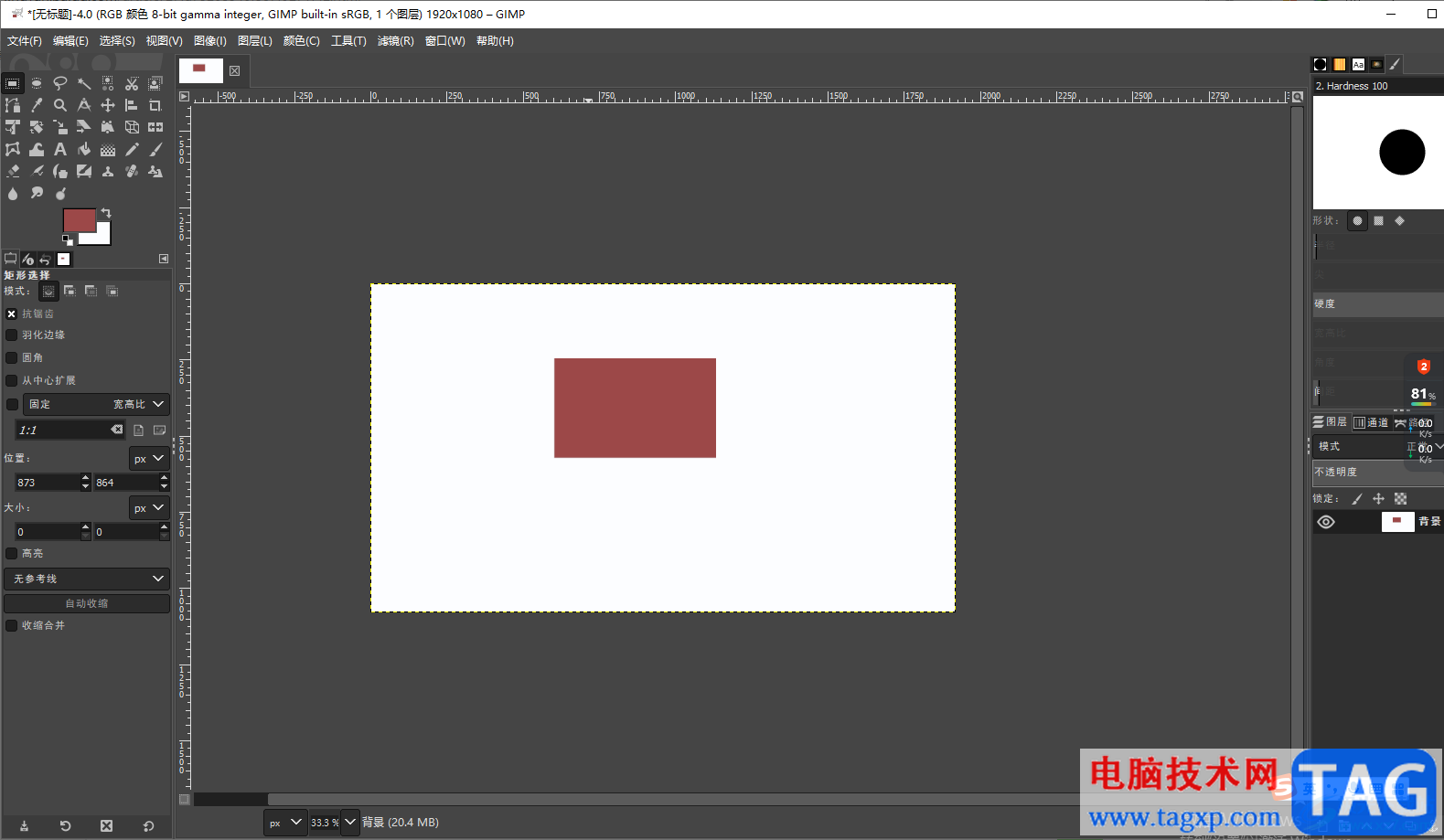1444x840 pixels.
Task: Expand the 固定 宽高比 dropdown
Action: (95, 404)
